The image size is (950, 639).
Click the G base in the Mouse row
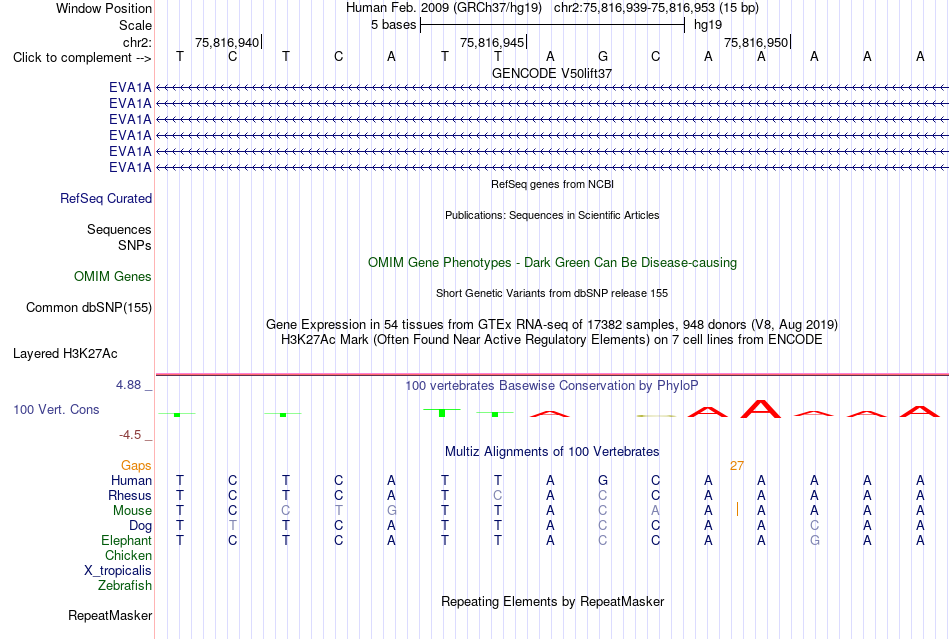[391, 511]
